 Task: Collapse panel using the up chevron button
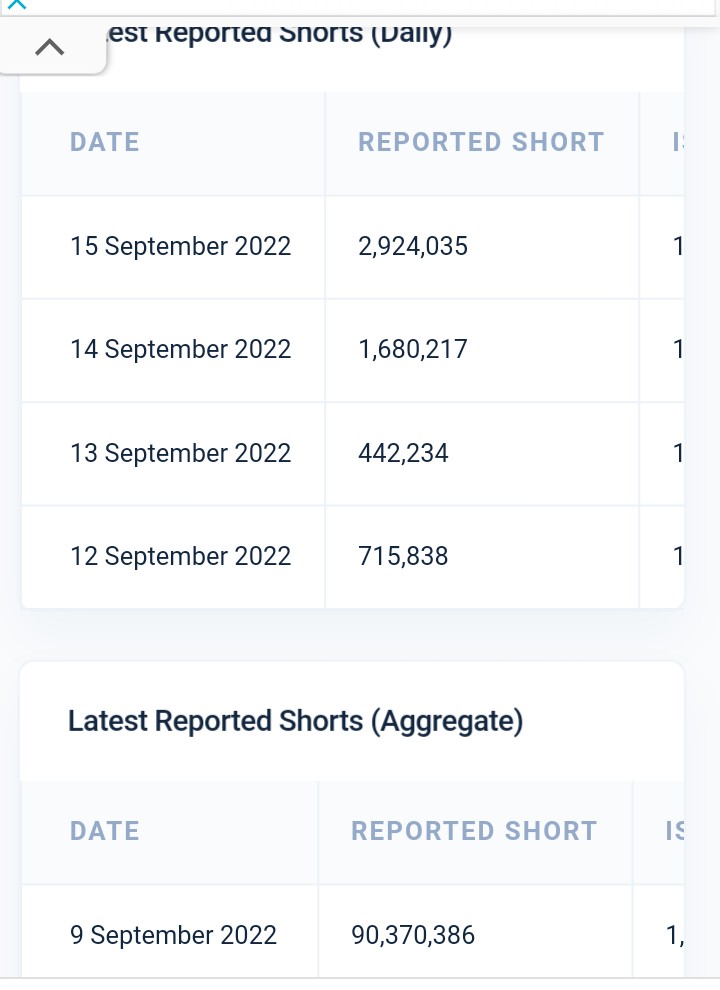(50, 47)
